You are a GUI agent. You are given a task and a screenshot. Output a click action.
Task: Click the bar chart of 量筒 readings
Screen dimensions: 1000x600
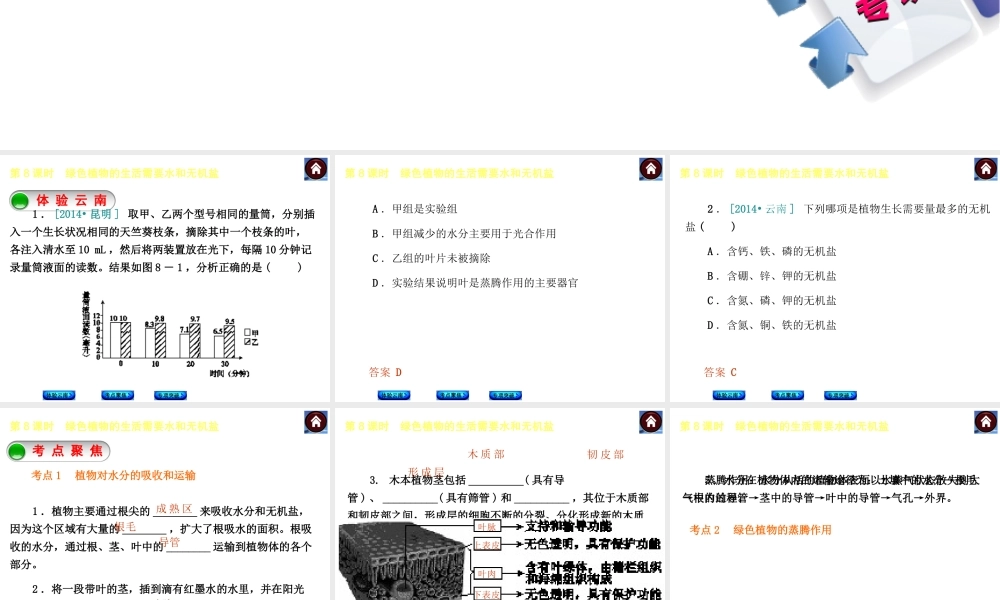(170, 335)
